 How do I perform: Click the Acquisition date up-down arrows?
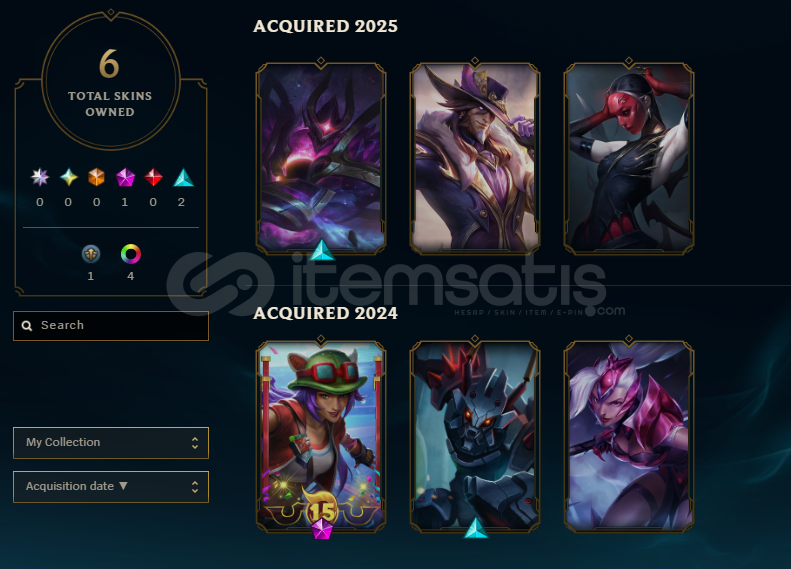(195, 487)
